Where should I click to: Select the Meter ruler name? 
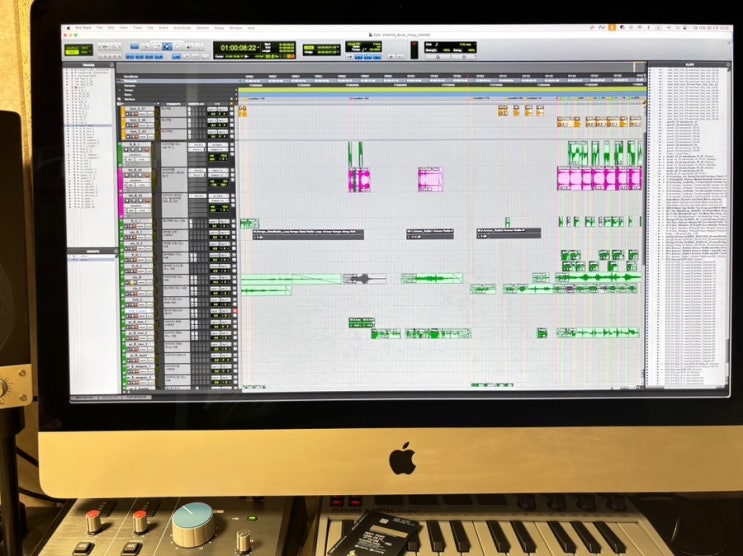(x=128, y=94)
